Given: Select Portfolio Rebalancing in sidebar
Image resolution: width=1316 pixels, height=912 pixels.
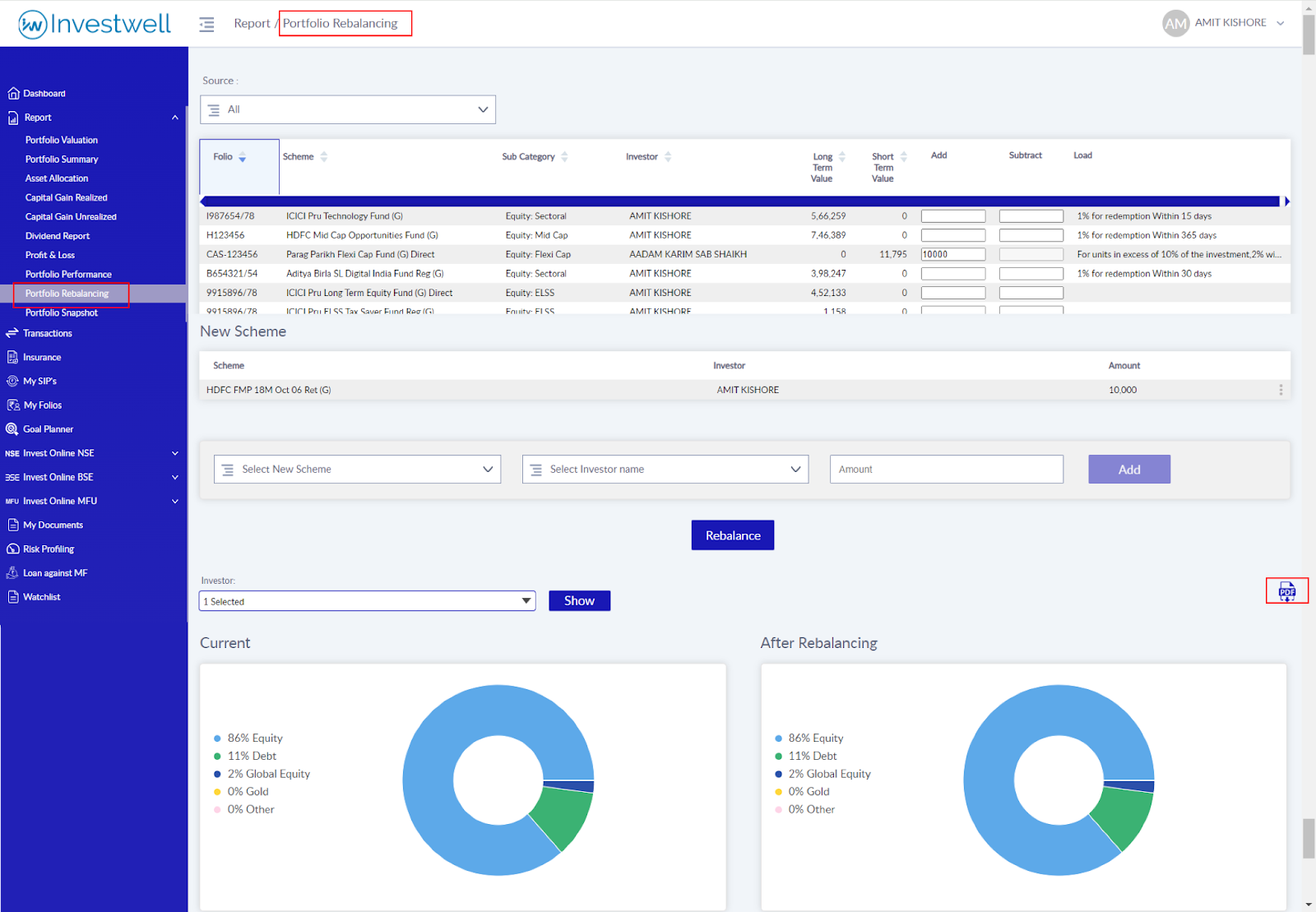Looking at the screenshot, I should point(67,294).
